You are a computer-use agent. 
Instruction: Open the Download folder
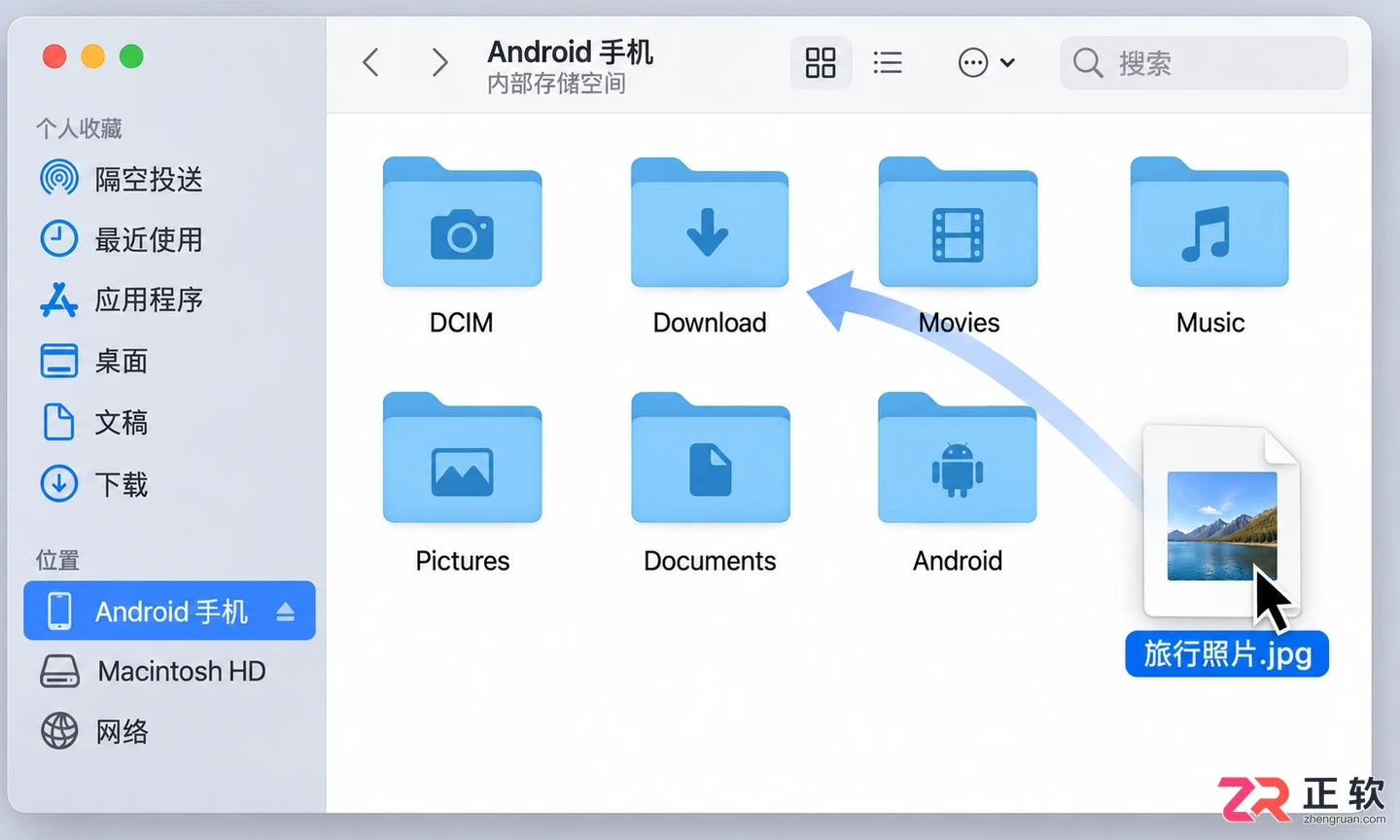pyautogui.click(x=710, y=222)
